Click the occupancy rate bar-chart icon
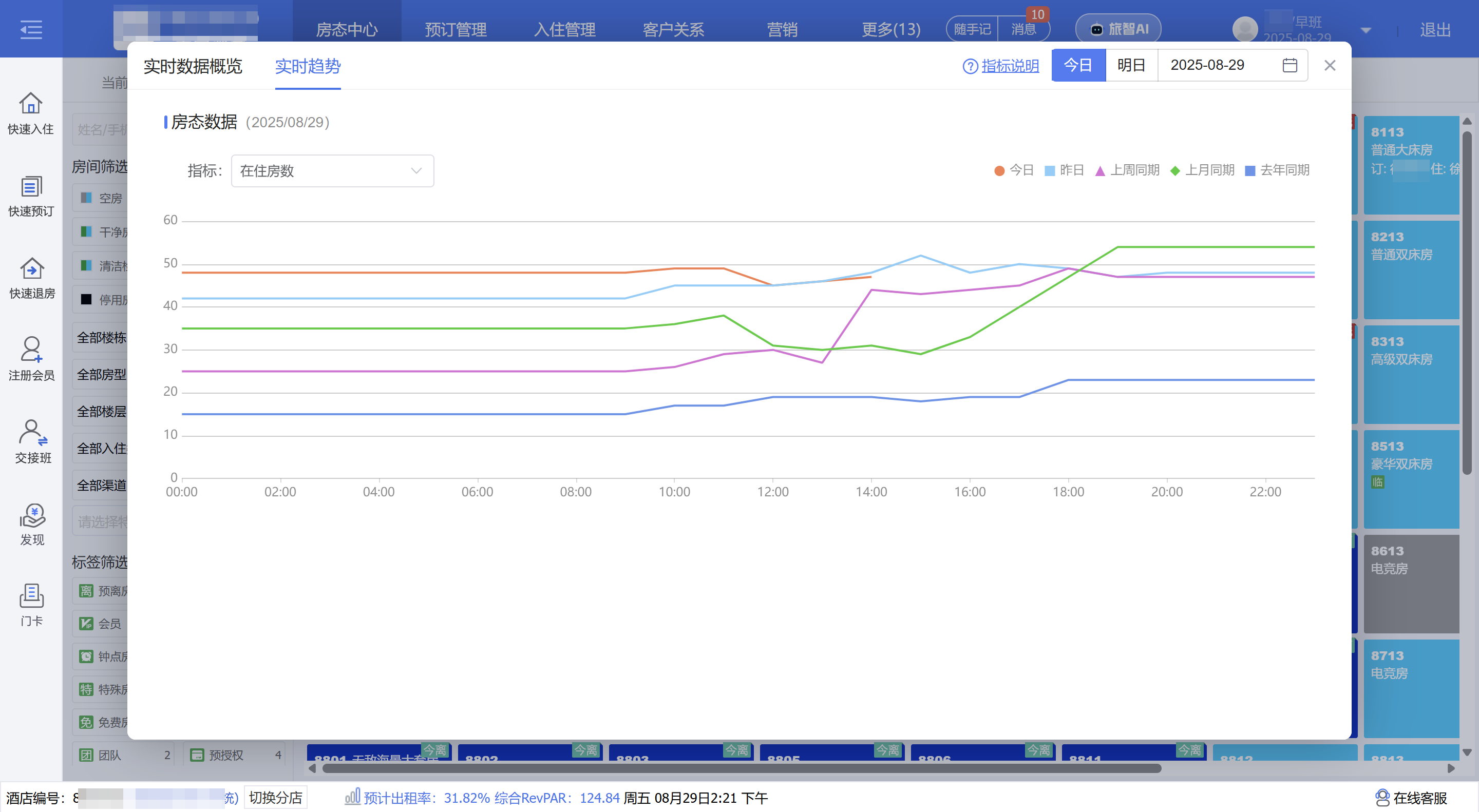 click(352, 797)
